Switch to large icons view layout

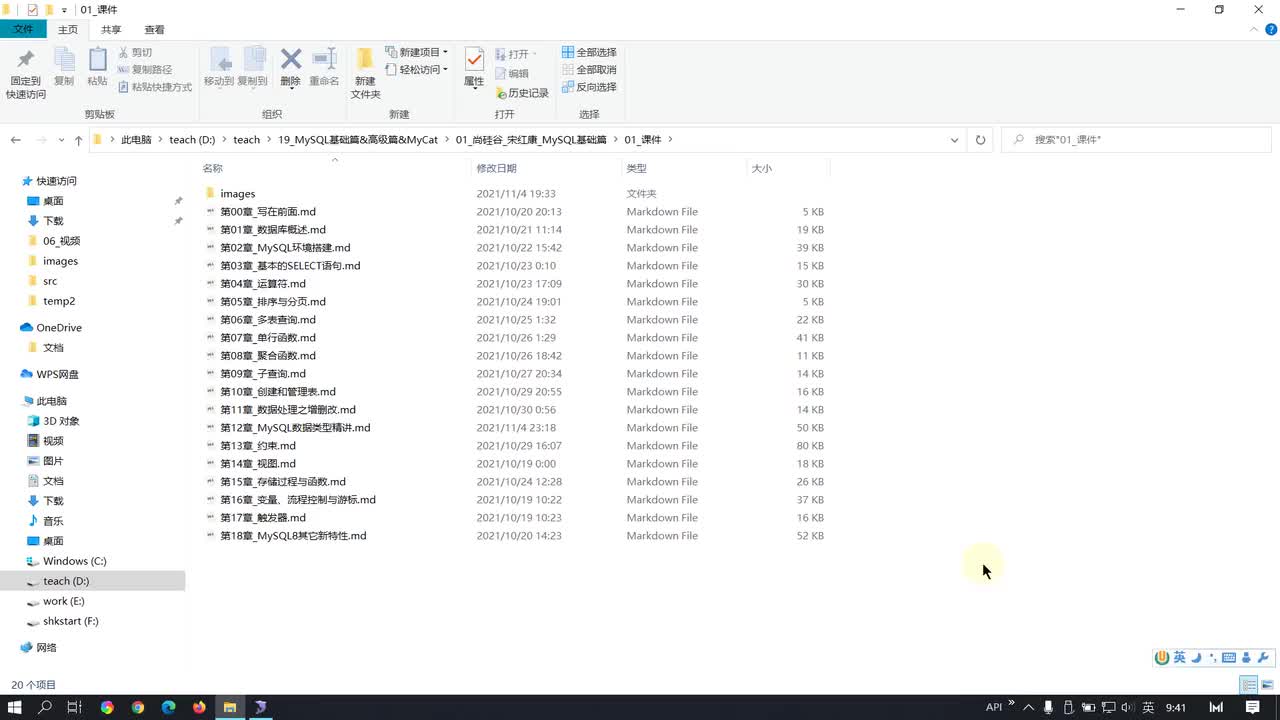pos(1267,685)
